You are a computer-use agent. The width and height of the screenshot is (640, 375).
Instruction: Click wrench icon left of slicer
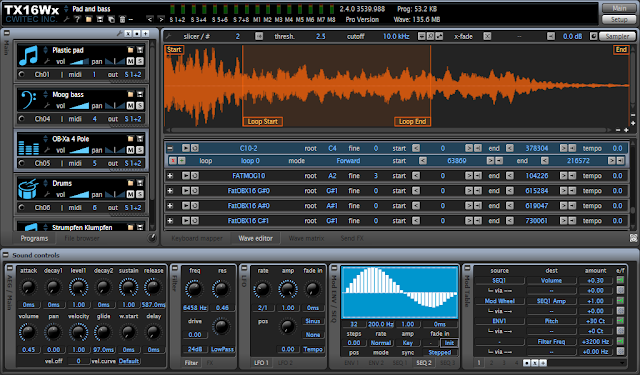pyautogui.click(x=168, y=36)
